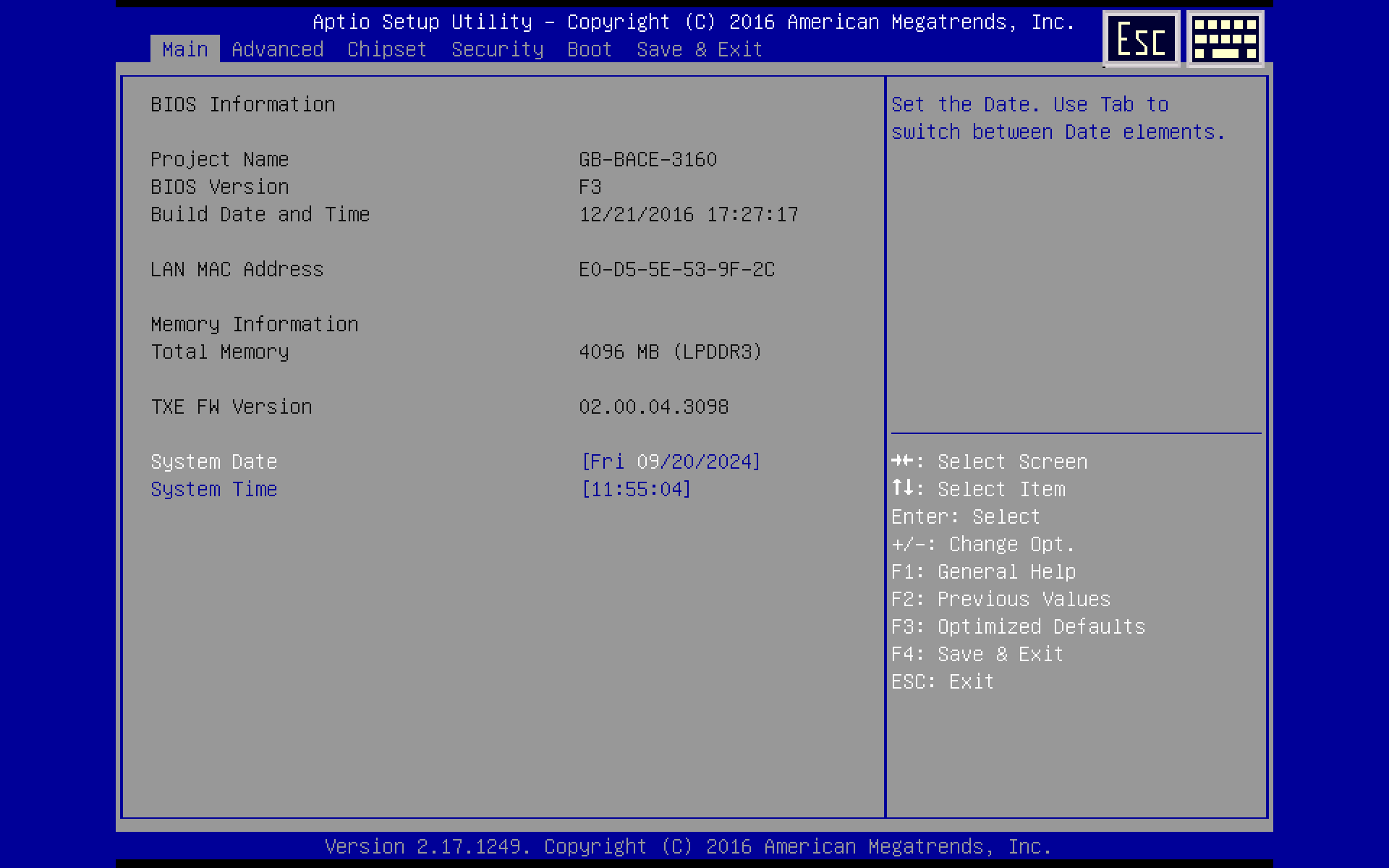This screenshot has width=1389, height=868.
Task: Click the Set the Date help text
Action: (1058, 118)
